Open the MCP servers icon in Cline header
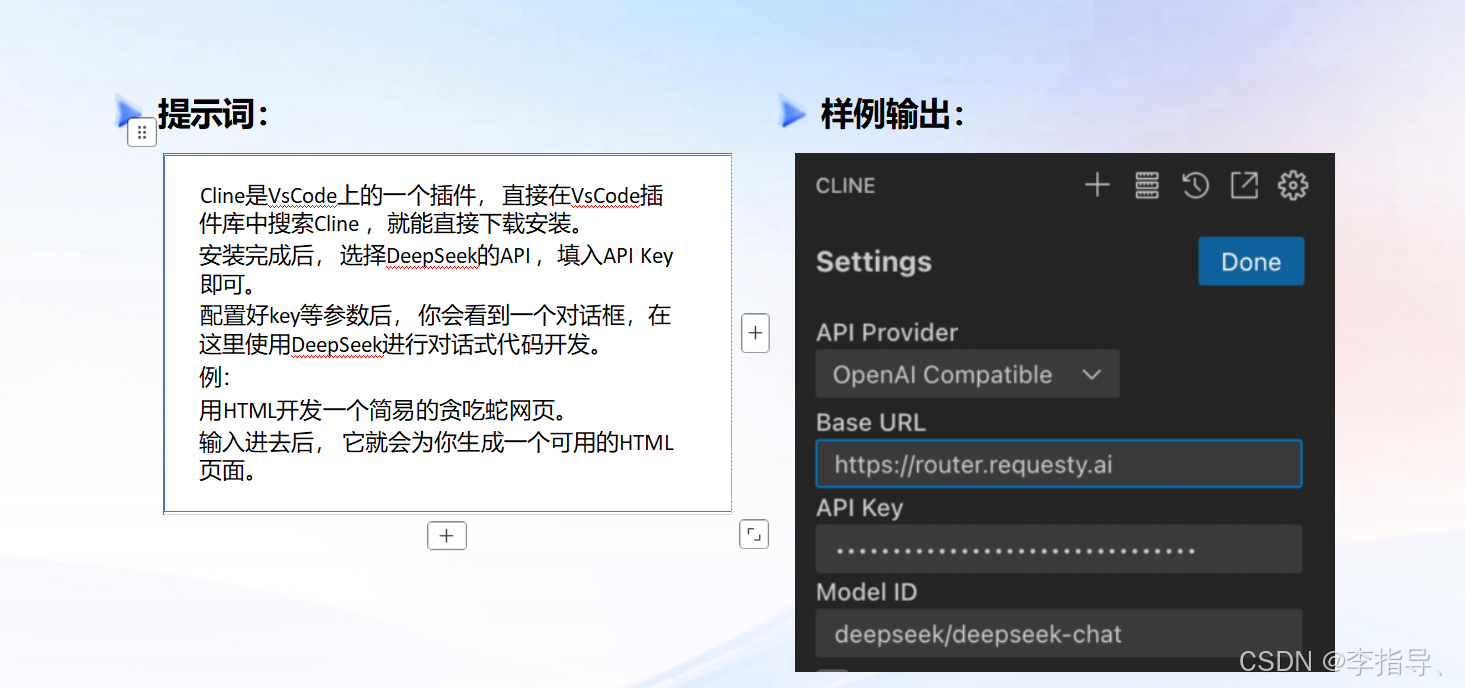 (x=1146, y=185)
